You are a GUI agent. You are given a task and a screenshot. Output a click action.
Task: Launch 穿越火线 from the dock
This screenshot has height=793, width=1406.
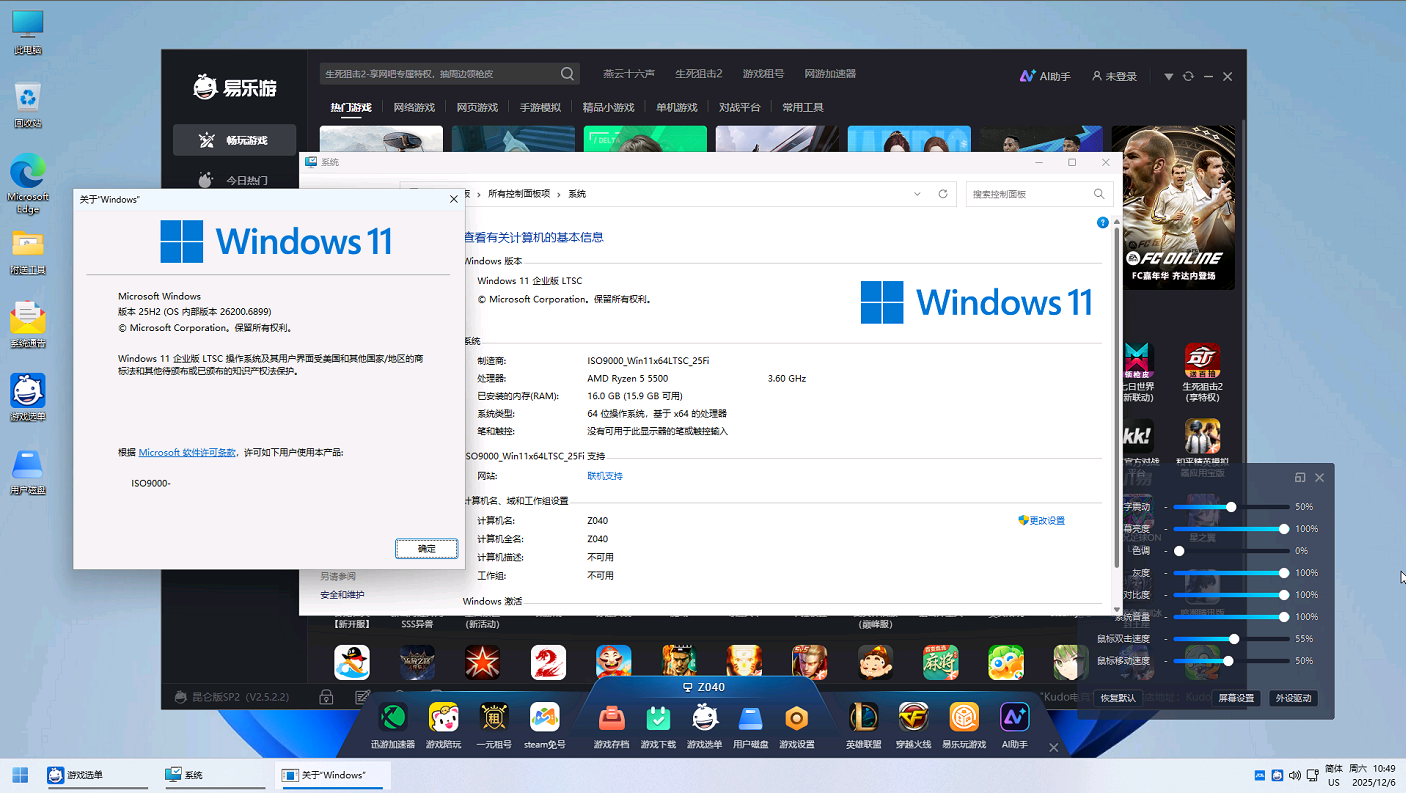pos(913,718)
